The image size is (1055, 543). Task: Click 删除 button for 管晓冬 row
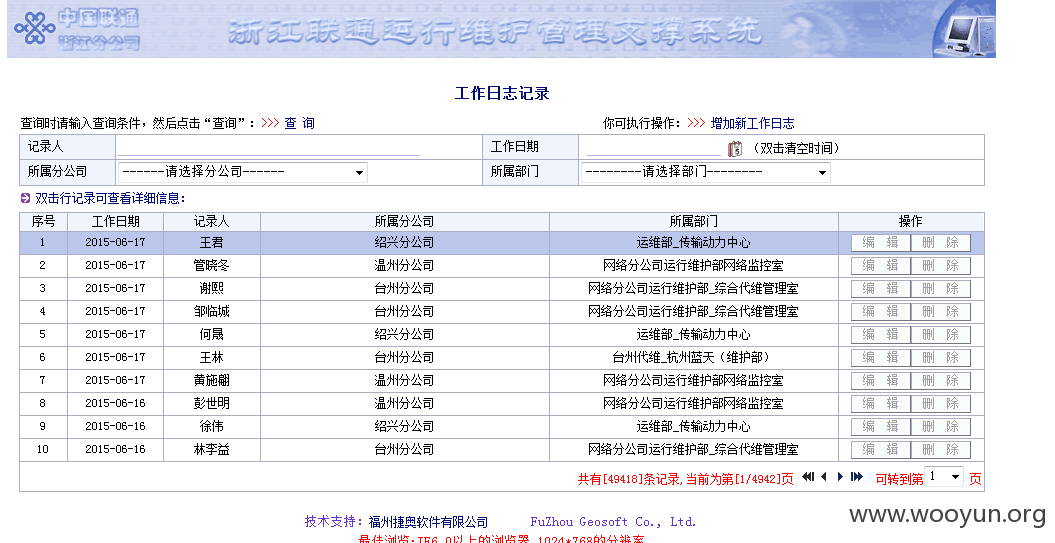[941, 266]
